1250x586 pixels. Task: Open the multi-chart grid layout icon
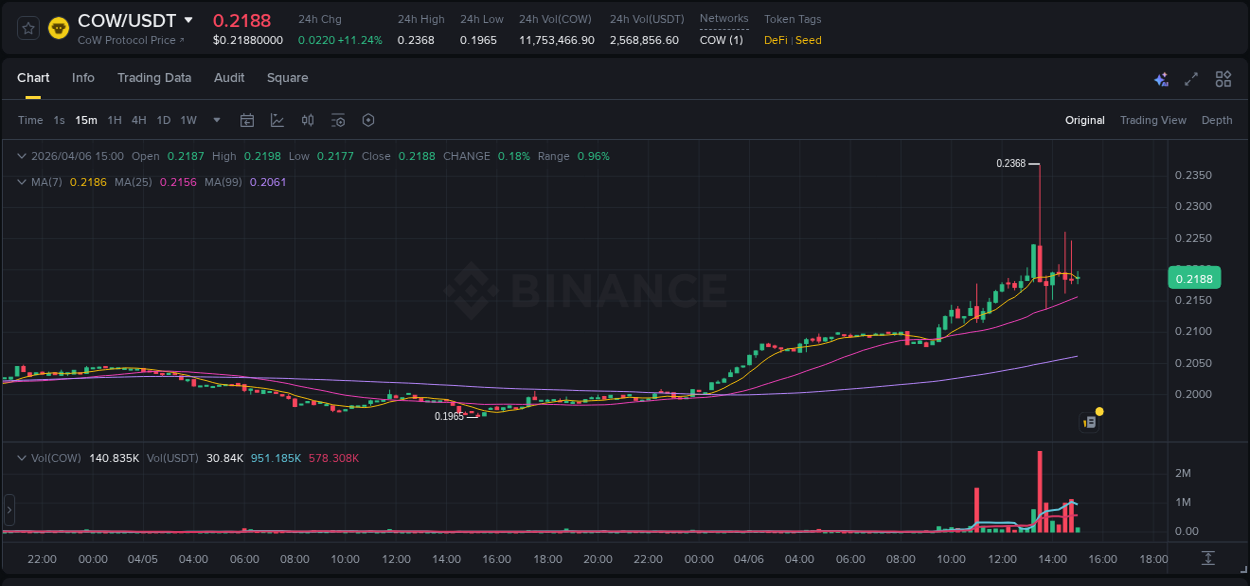1223,79
